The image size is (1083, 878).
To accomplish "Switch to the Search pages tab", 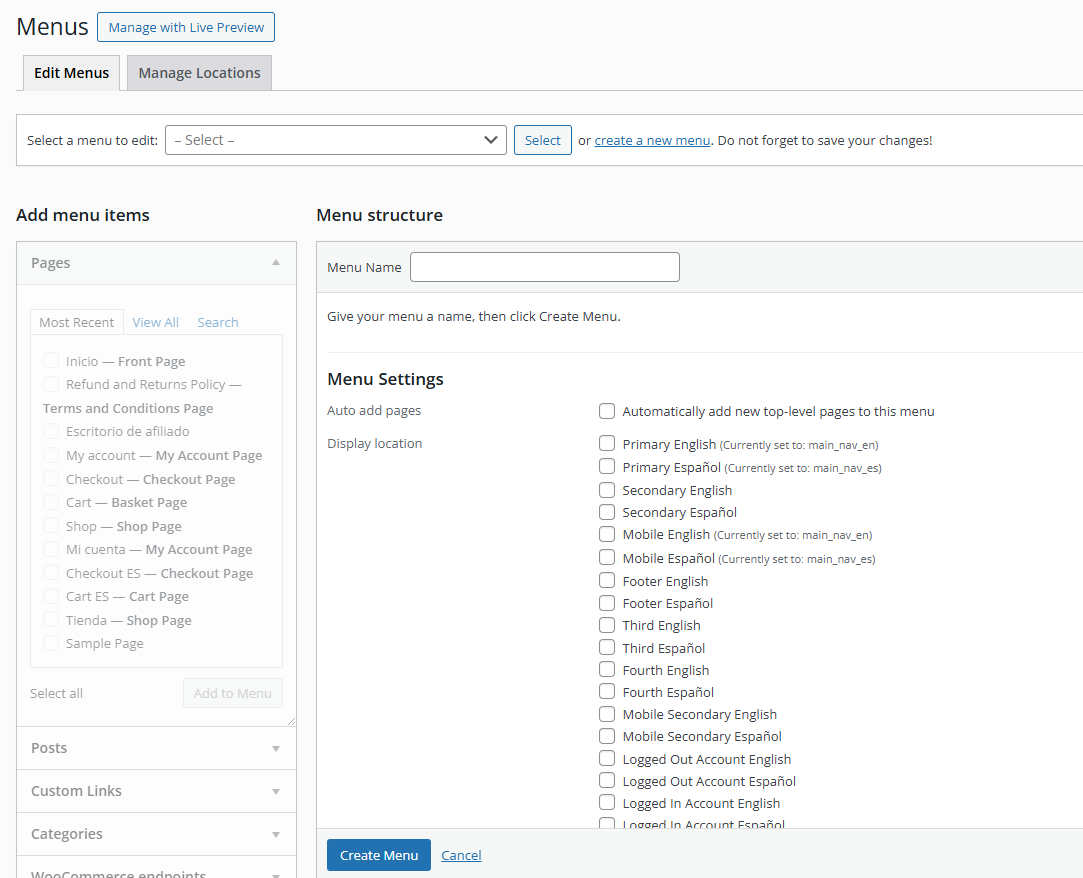I will 217,322.
